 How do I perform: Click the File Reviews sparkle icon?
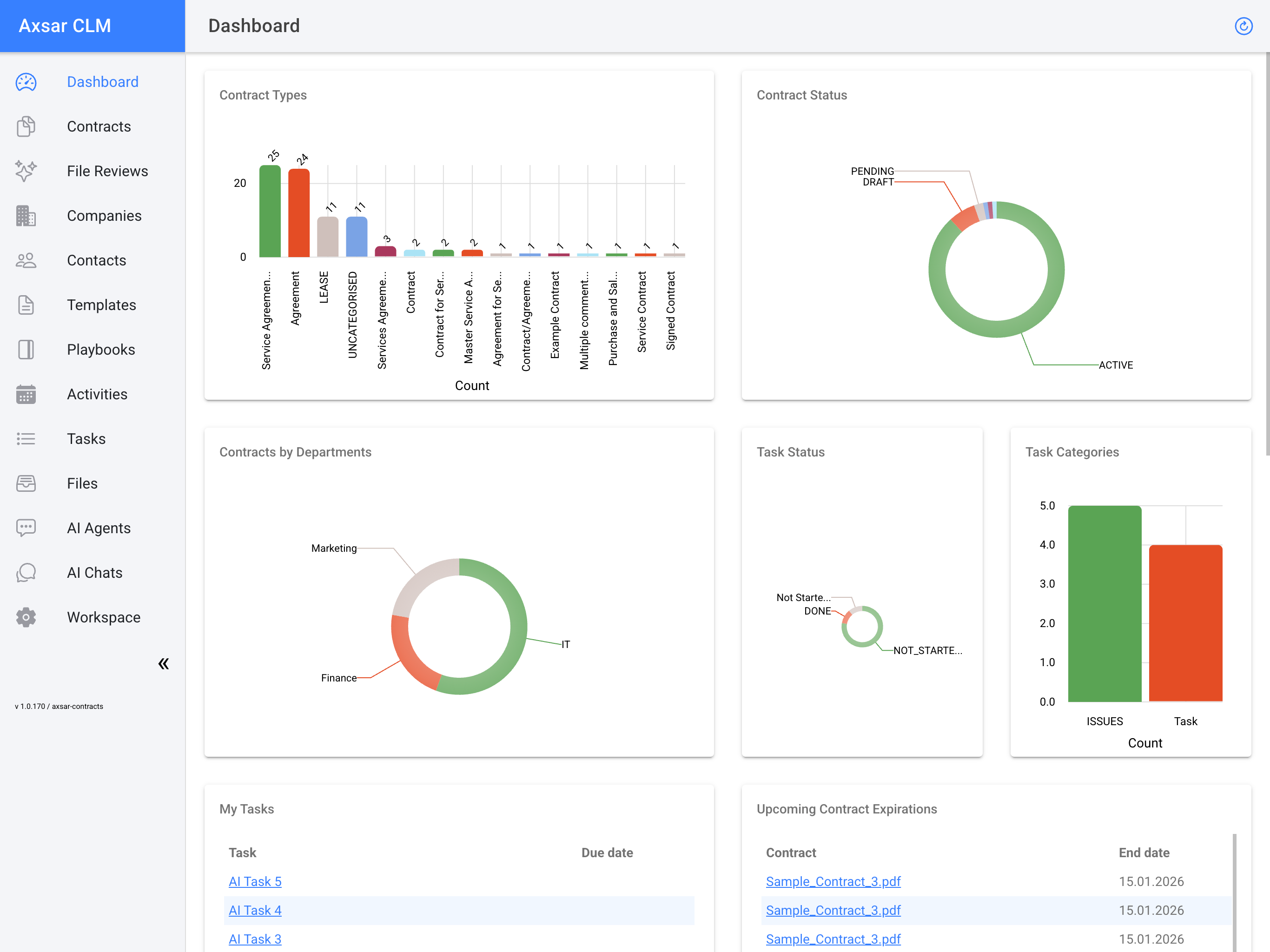coord(26,171)
